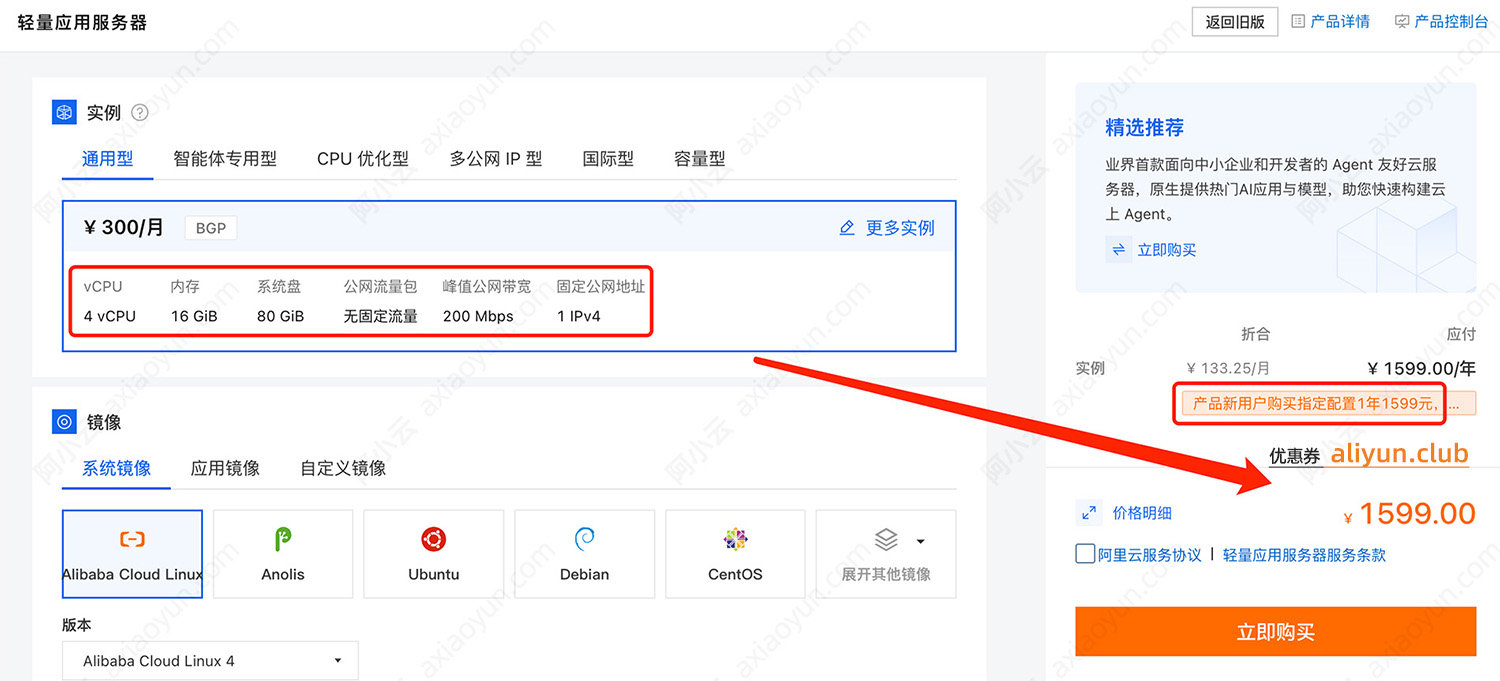Open the 价格明细 link

pyautogui.click(x=1142, y=513)
